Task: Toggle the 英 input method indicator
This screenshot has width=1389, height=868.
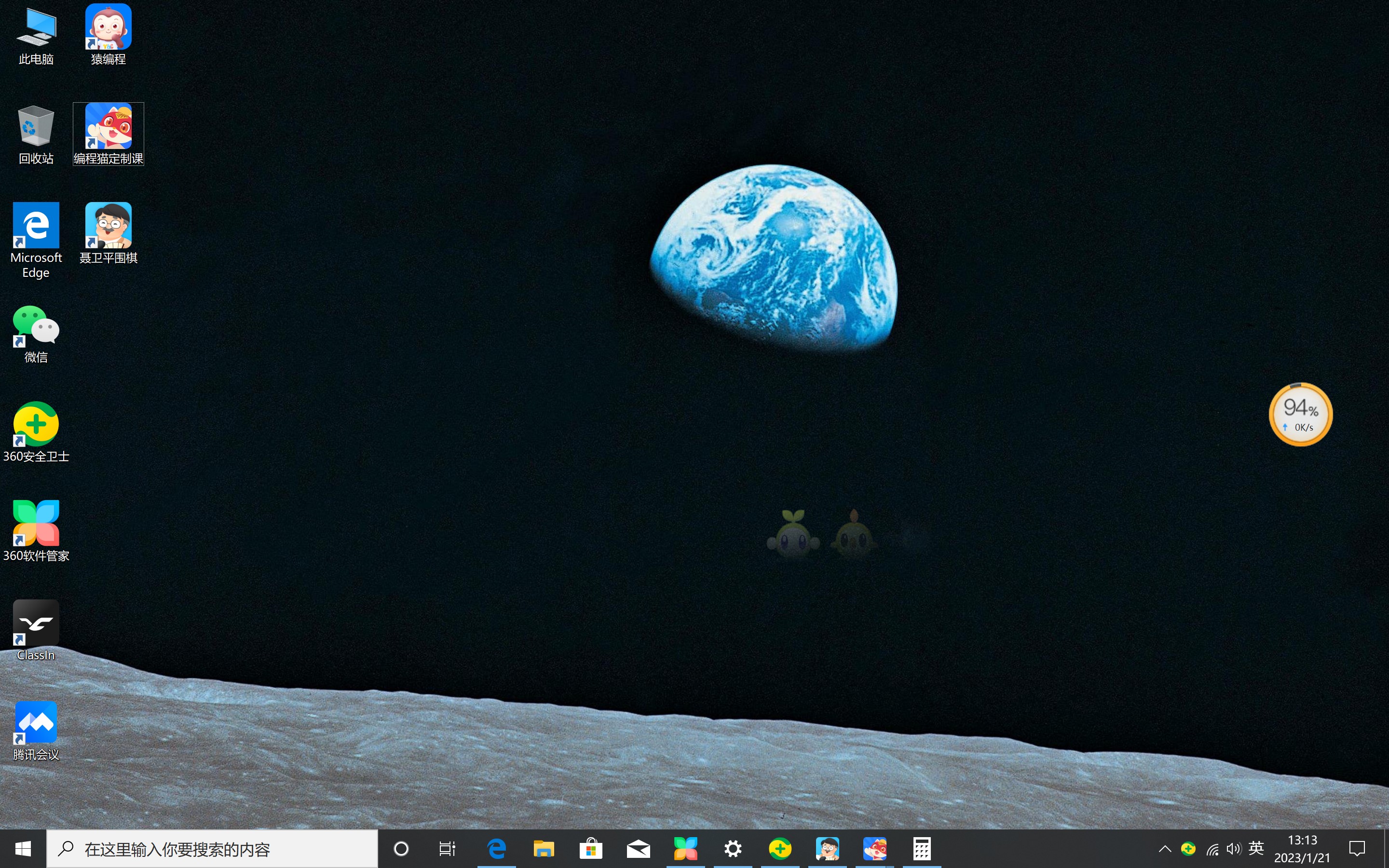Action: click(1256, 848)
